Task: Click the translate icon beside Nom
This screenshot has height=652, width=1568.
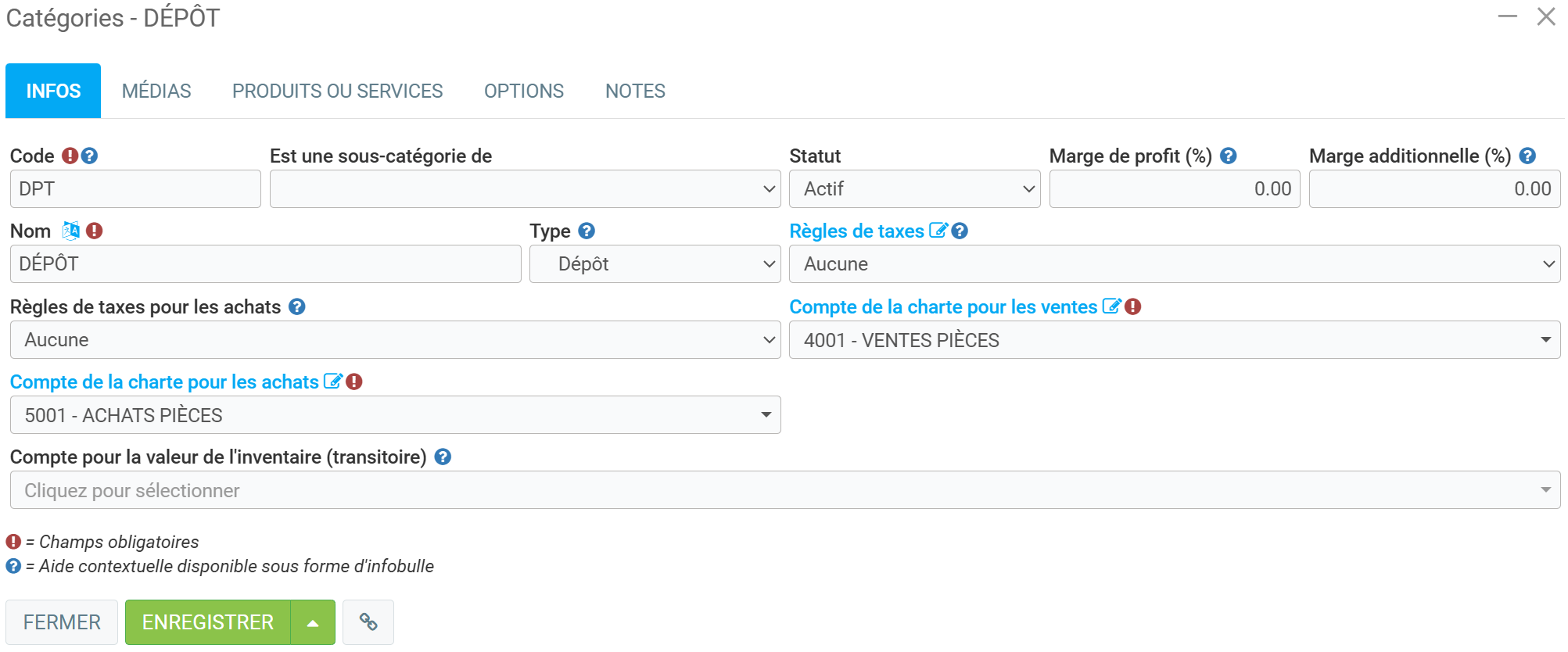Action: pyautogui.click(x=70, y=231)
